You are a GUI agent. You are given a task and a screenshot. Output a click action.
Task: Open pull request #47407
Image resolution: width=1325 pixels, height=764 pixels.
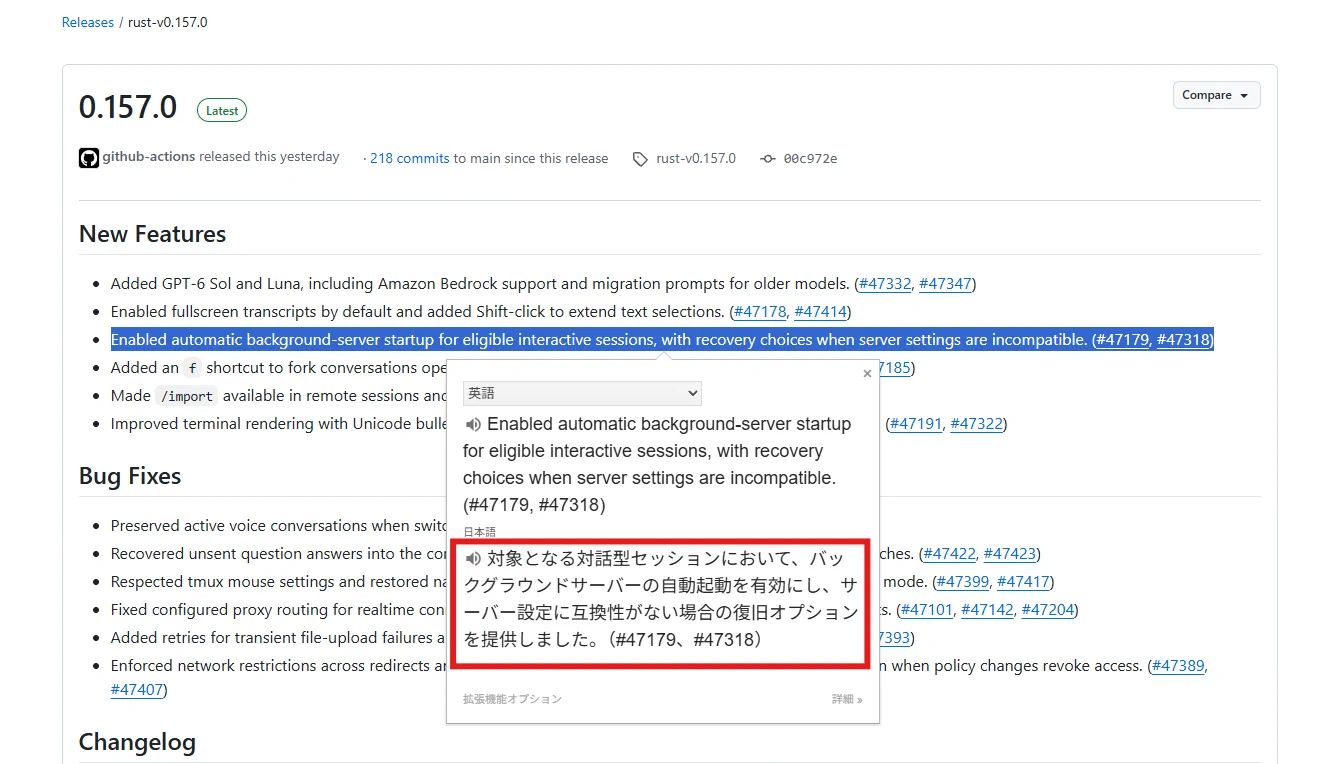tap(137, 690)
